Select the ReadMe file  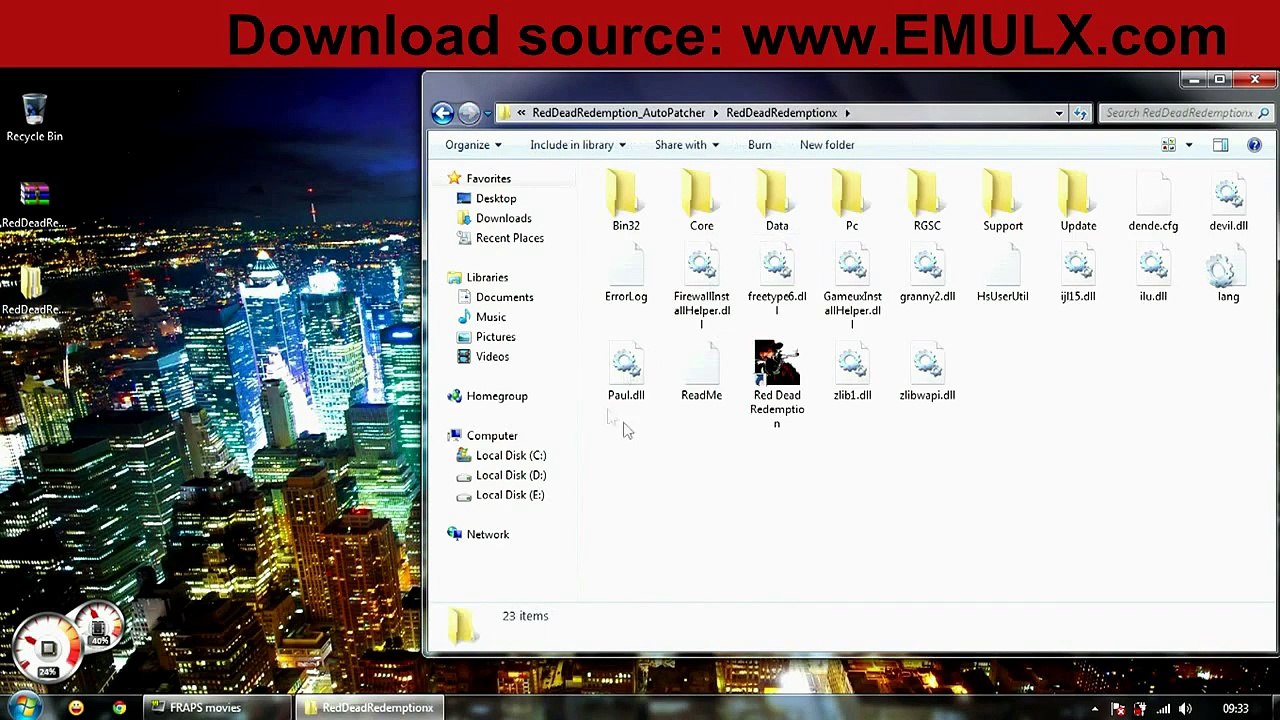tap(701, 372)
